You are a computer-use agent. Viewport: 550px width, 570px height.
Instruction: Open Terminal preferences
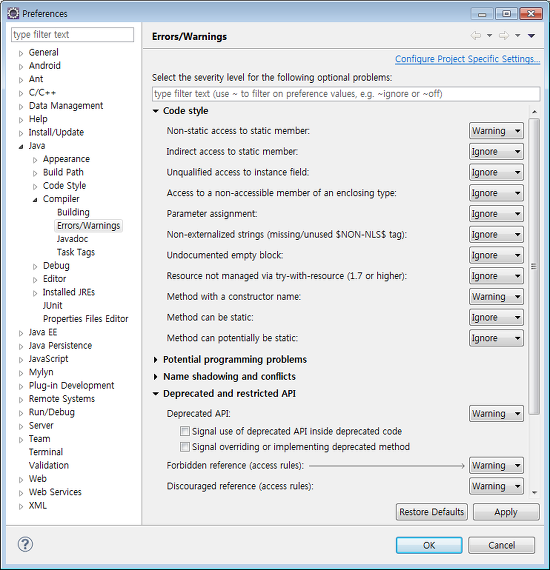click(x=46, y=452)
